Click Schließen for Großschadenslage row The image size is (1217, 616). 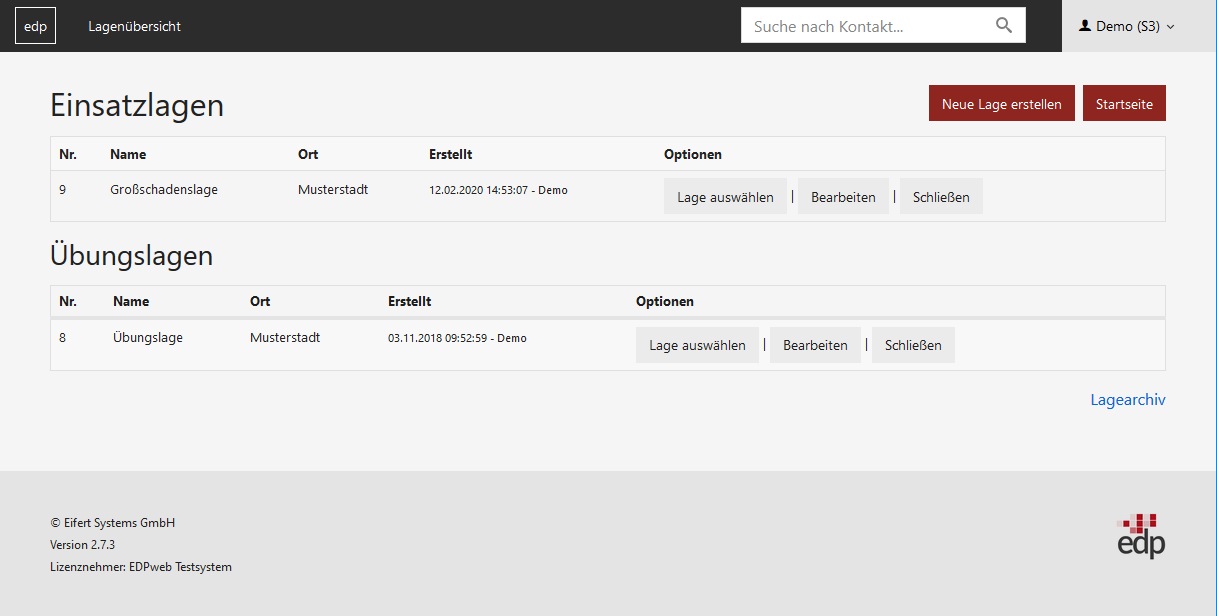pos(941,197)
